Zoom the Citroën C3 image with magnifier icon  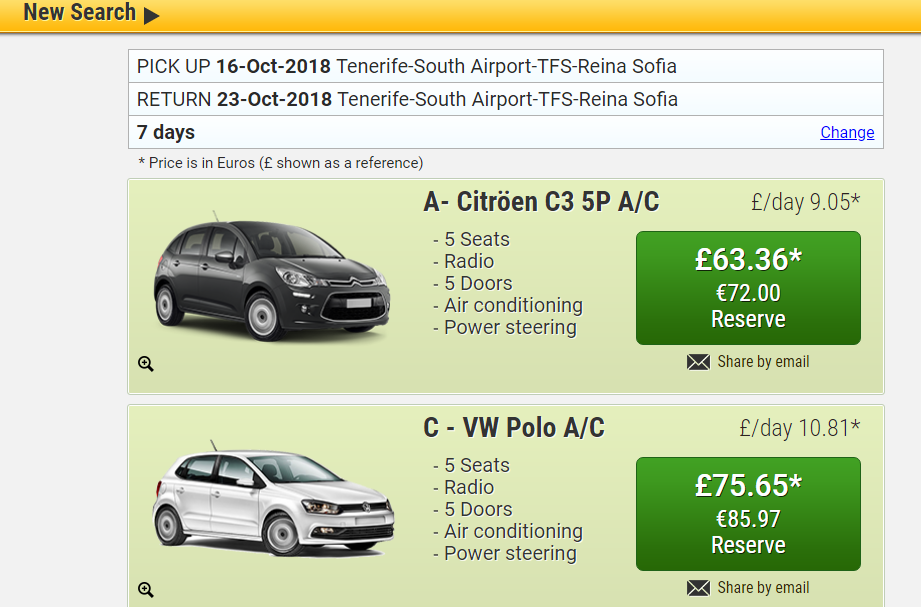click(x=146, y=364)
